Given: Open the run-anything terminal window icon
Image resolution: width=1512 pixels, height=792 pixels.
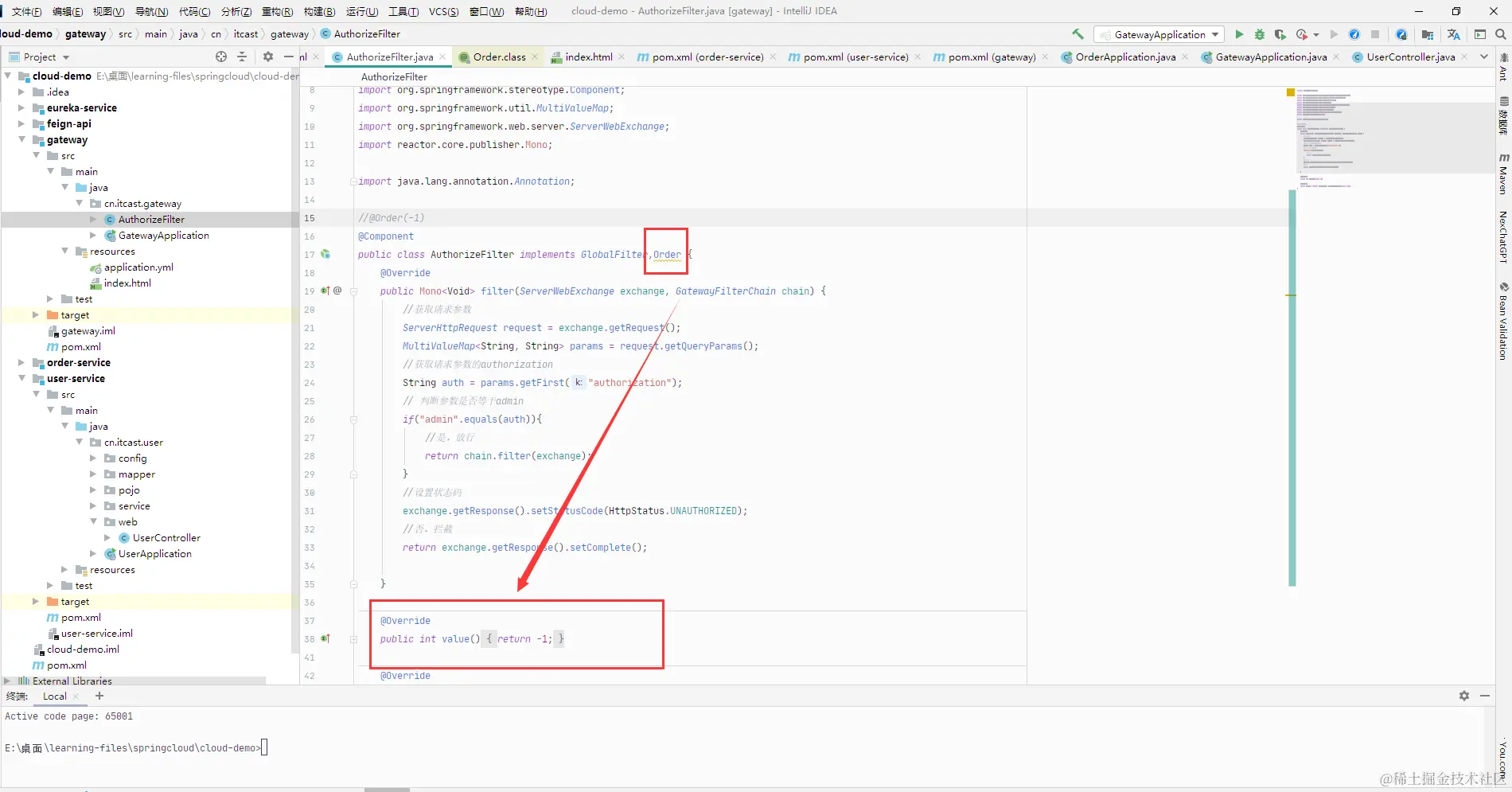Looking at the screenshot, I should pyautogui.click(x=1480, y=34).
